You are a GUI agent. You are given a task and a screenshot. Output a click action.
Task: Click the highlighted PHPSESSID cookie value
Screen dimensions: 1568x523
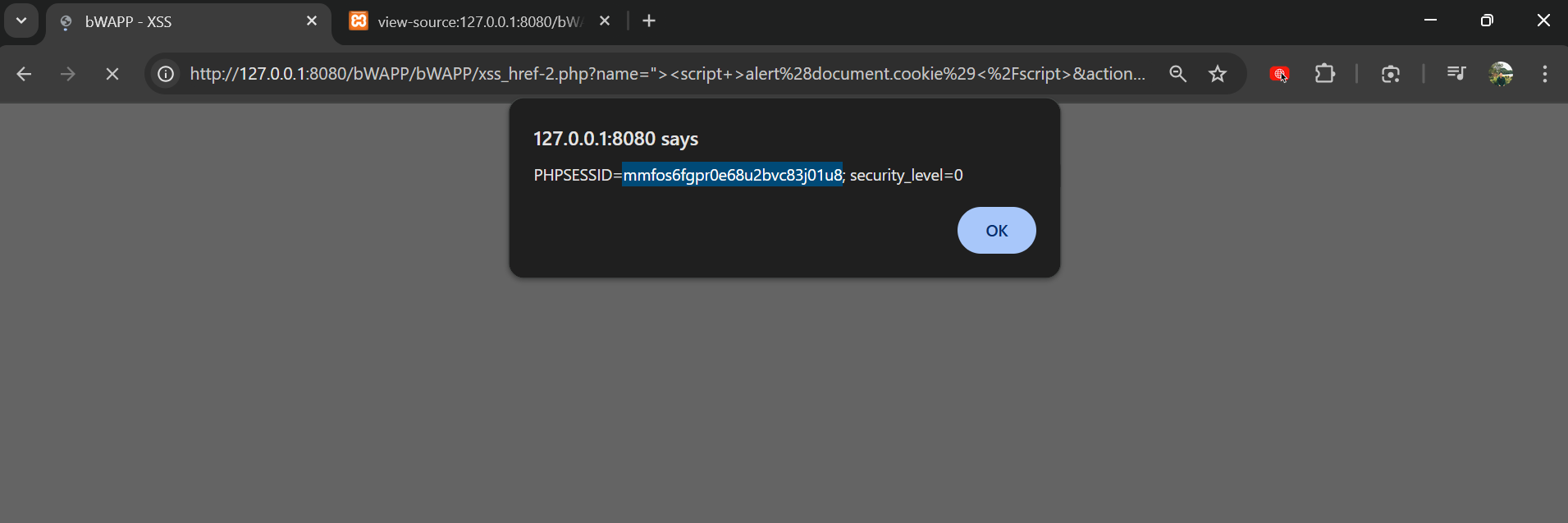(x=732, y=175)
